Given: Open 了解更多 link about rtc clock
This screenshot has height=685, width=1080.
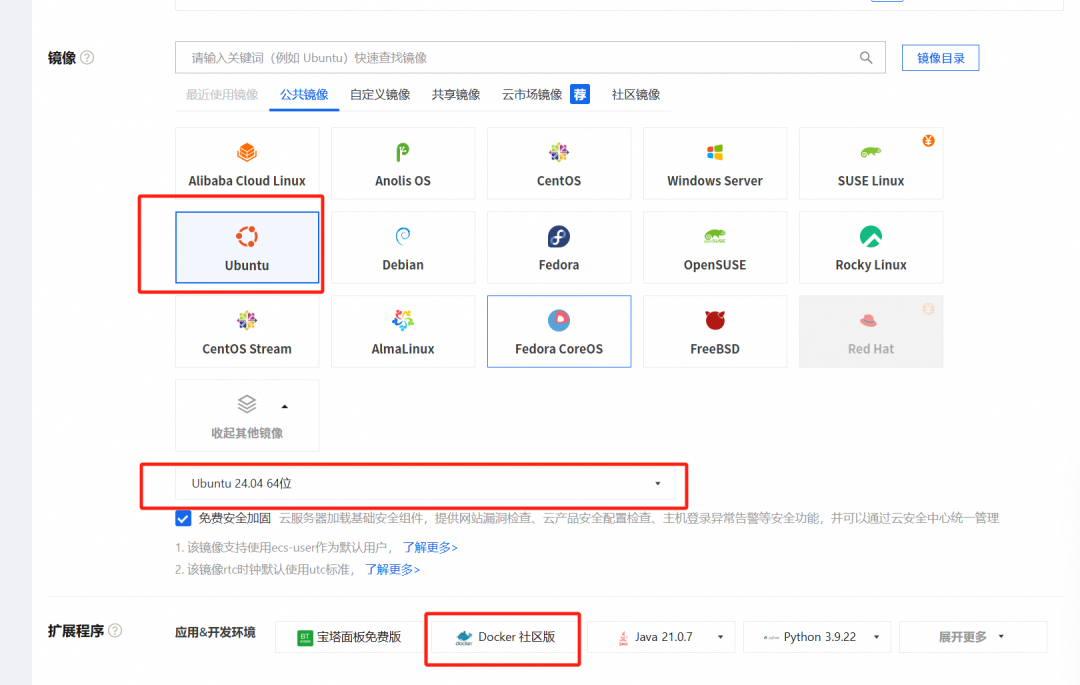Looking at the screenshot, I should pyautogui.click(x=392, y=569).
